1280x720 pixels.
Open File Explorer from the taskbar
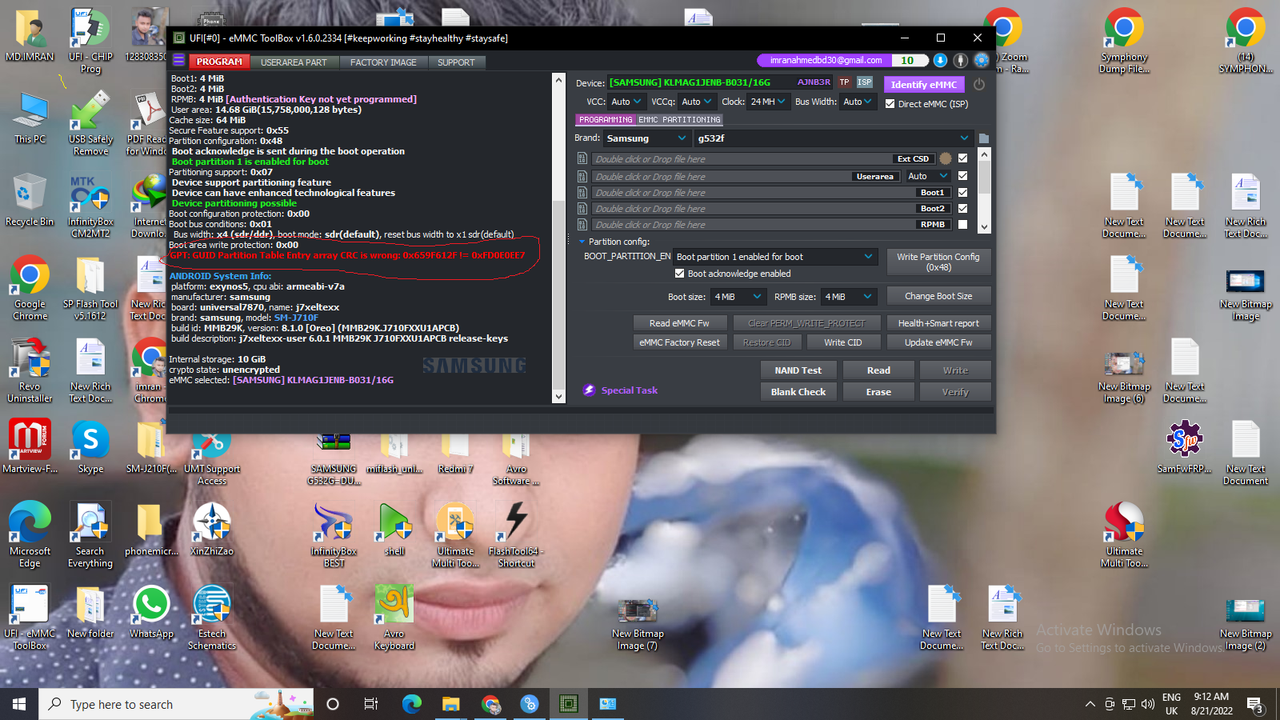(x=451, y=704)
